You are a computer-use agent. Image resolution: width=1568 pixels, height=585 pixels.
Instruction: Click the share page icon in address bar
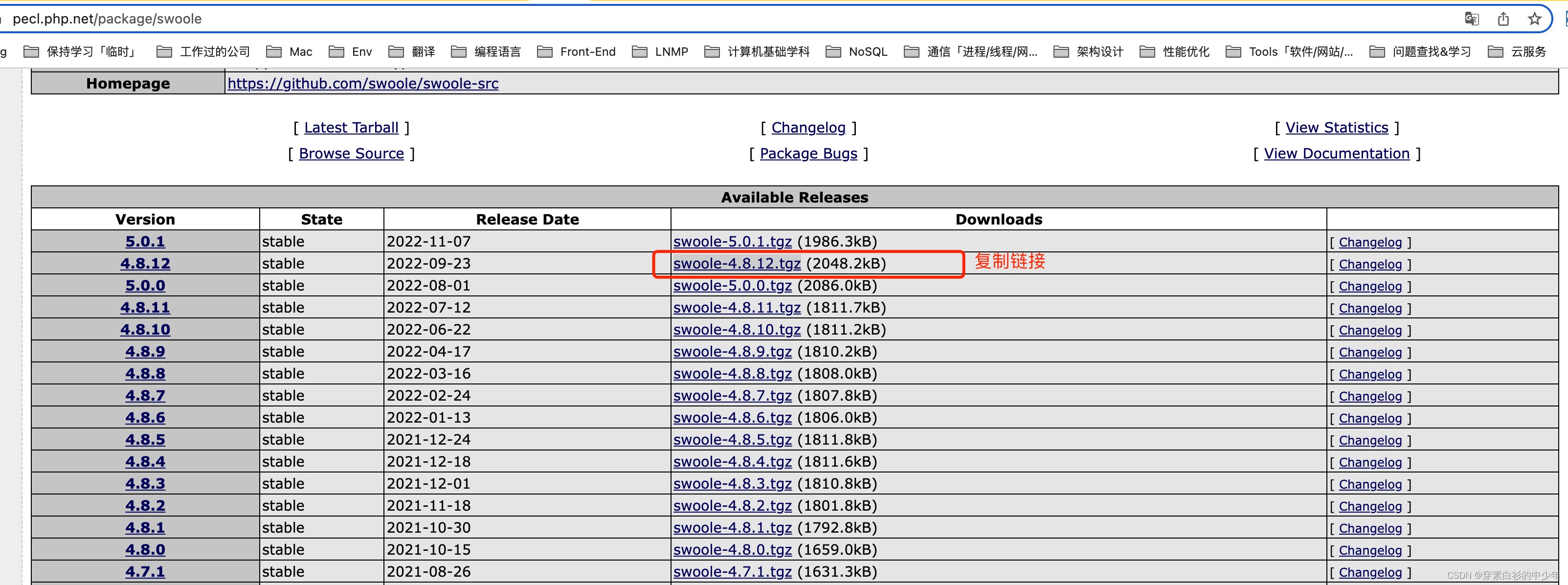[x=1503, y=19]
